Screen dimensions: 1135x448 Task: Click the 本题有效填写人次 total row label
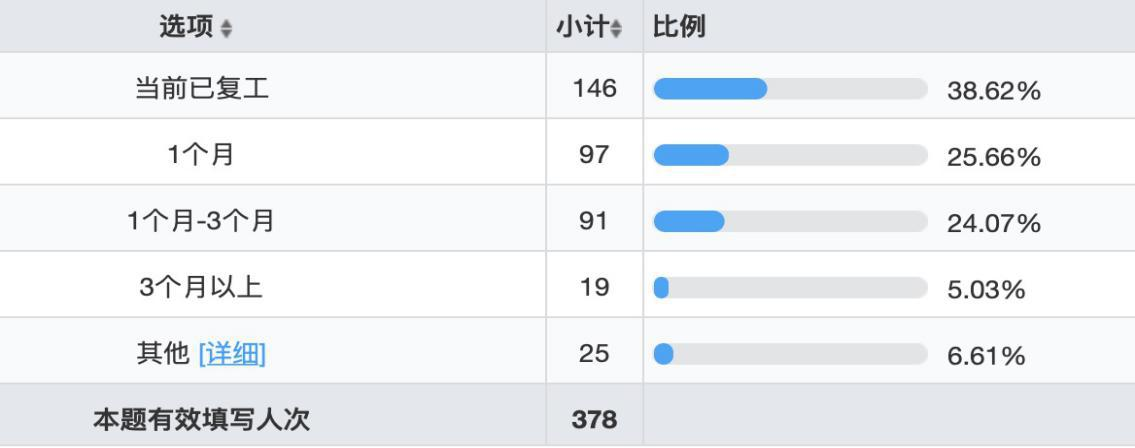click(x=202, y=420)
